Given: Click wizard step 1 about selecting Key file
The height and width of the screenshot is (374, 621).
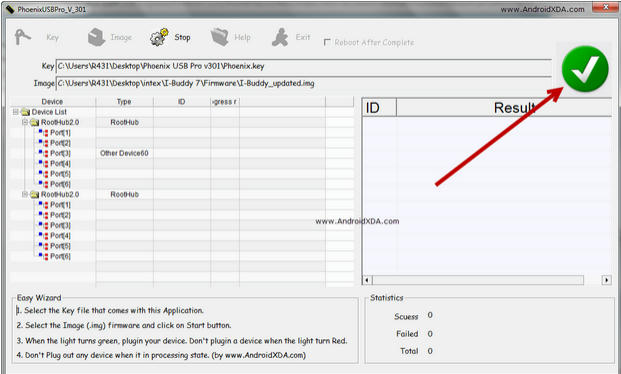Looking at the screenshot, I should click(x=110, y=311).
